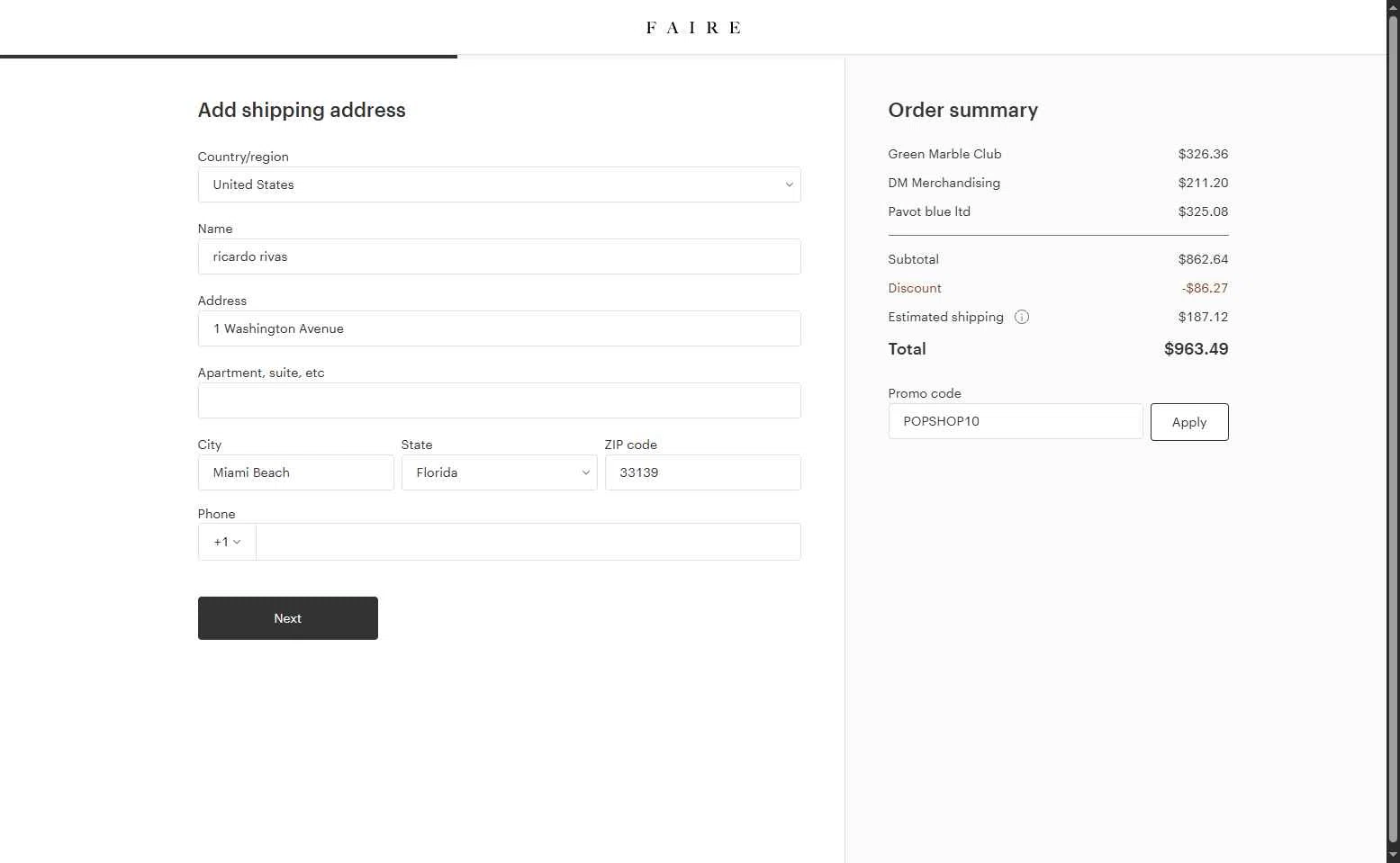Click the Next button
The height and width of the screenshot is (863, 1400).
click(x=287, y=618)
